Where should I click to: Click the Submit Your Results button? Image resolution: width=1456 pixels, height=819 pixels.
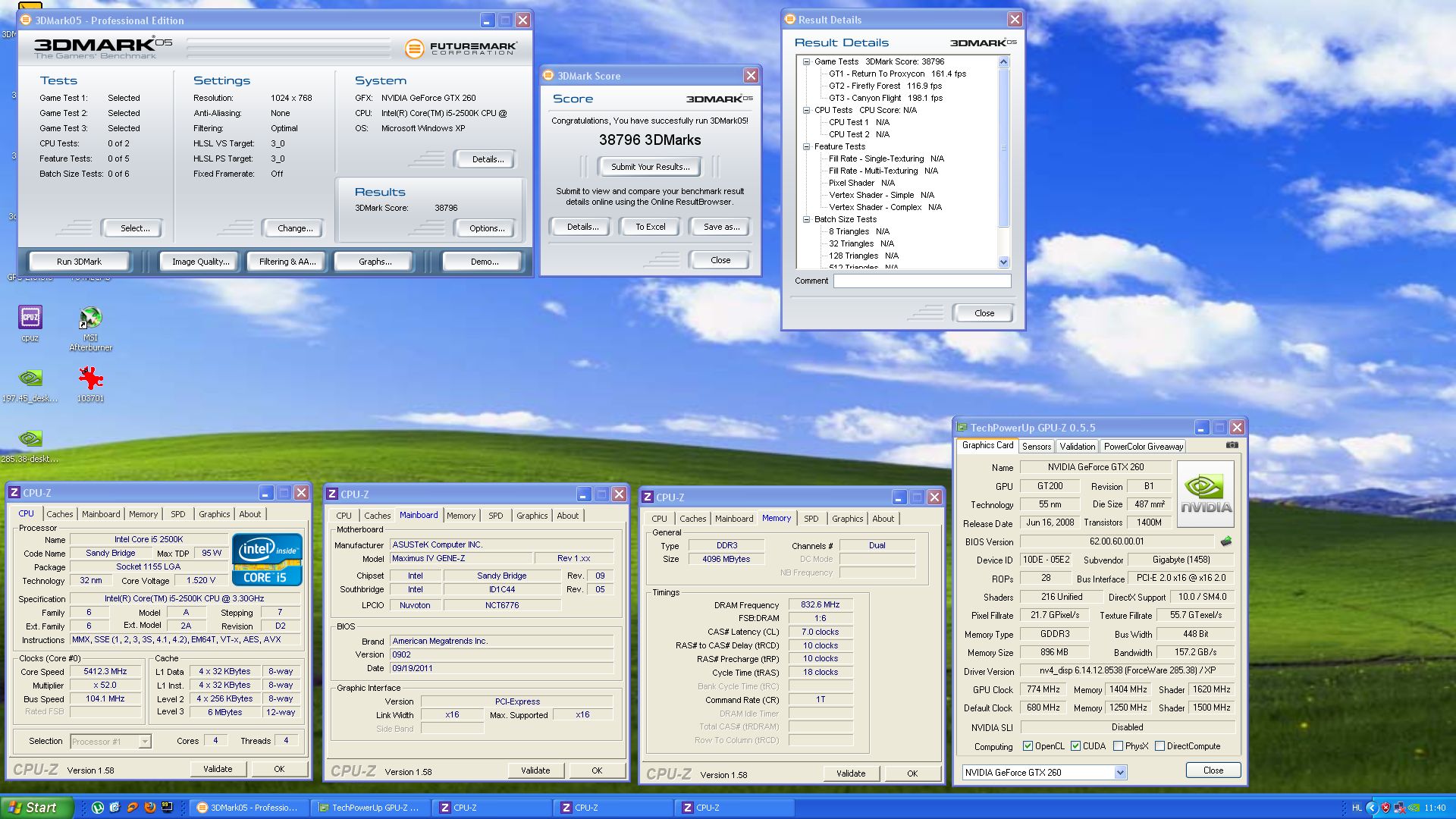(650, 167)
